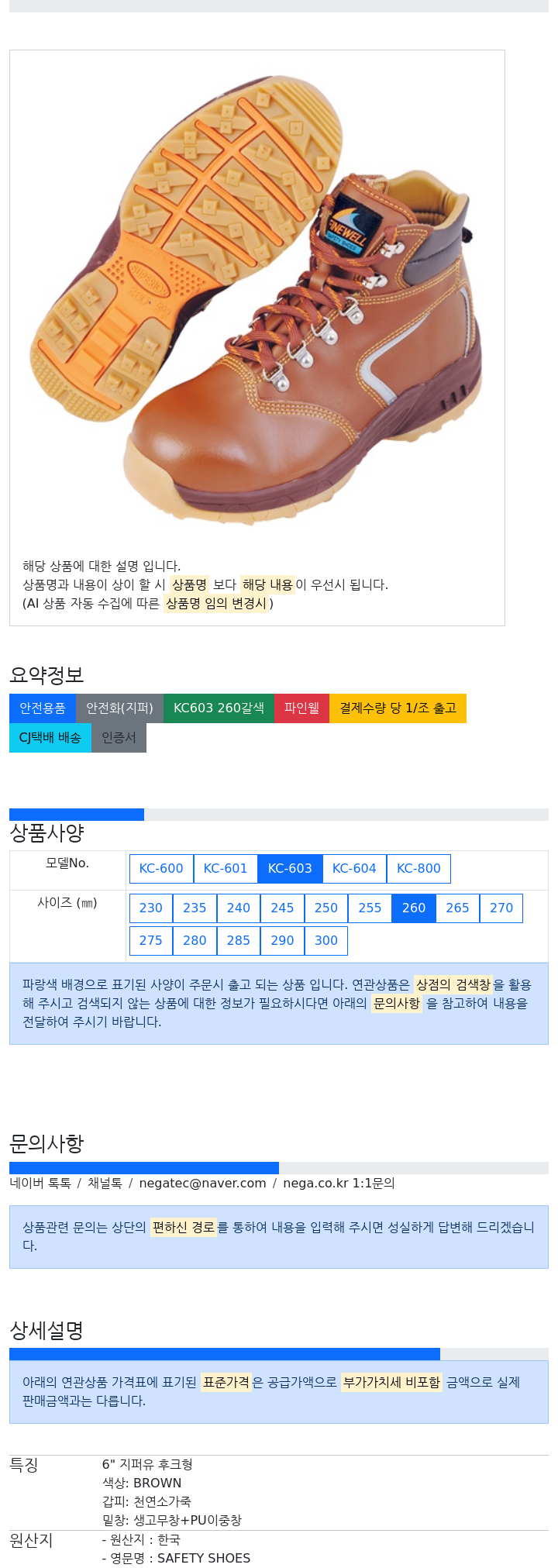Select size 230
The width and height of the screenshot is (558, 1568).
(x=151, y=908)
